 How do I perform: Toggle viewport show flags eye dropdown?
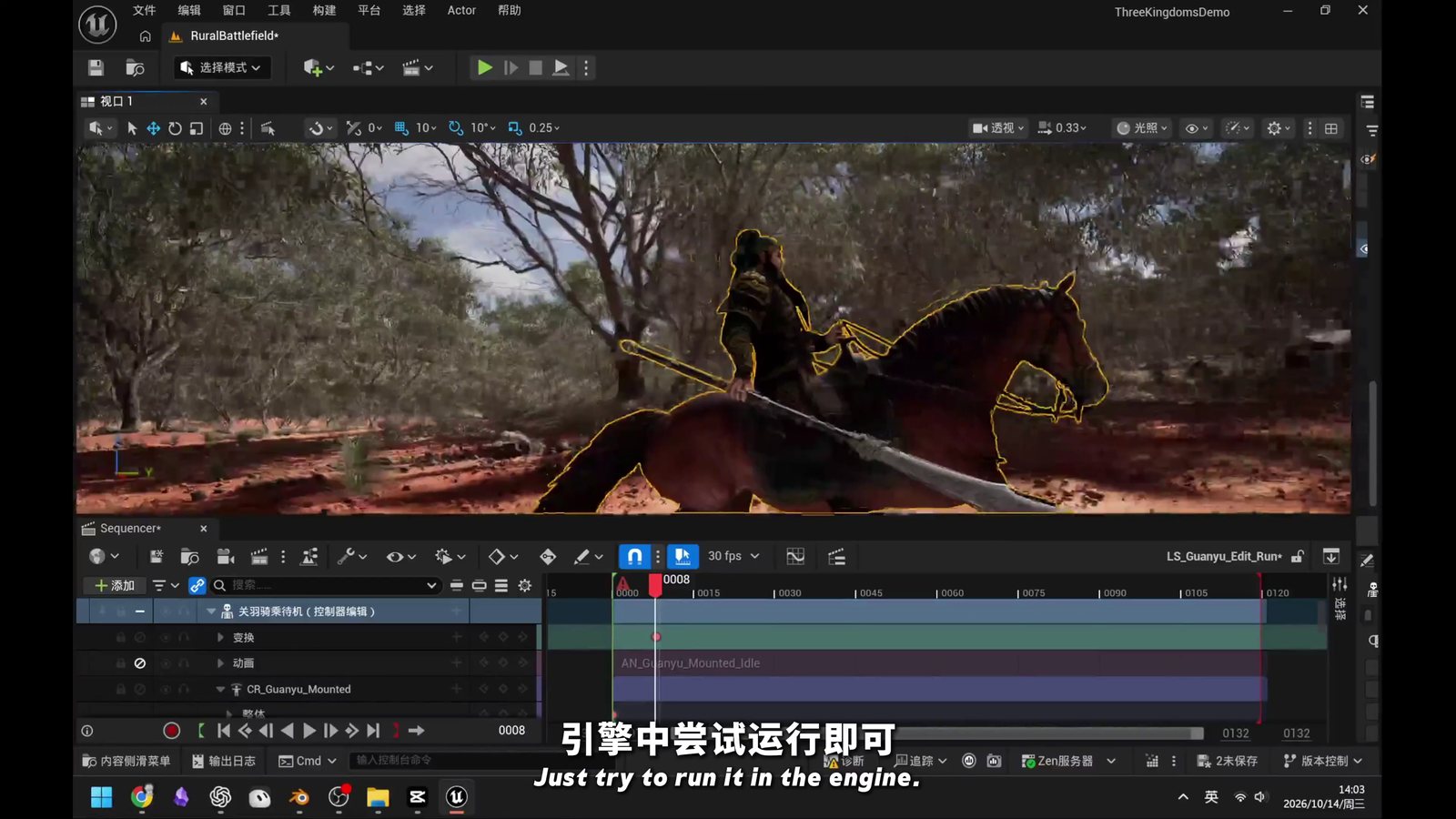pyautogui.click(x=1197, y=128)
